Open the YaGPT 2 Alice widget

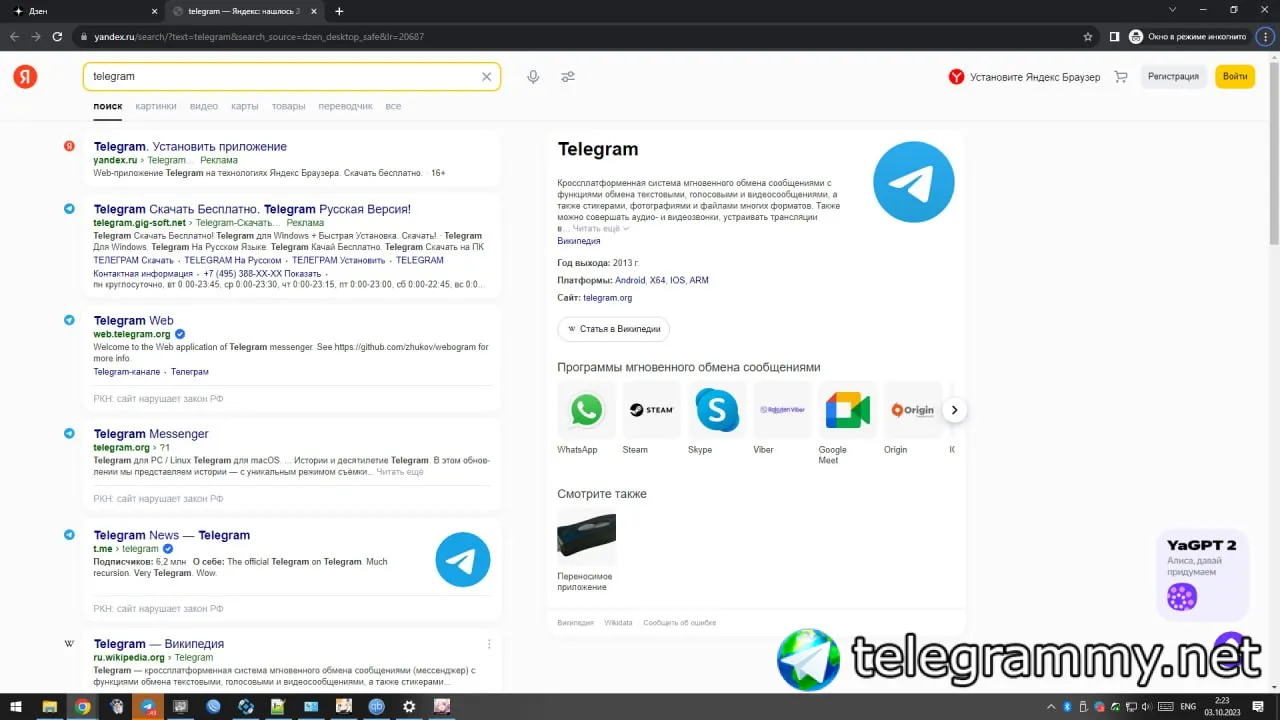pos(1202,574)
